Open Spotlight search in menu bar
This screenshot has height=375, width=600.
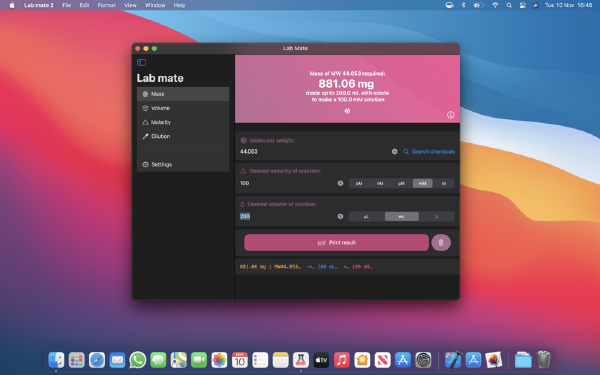click(509, 5)
